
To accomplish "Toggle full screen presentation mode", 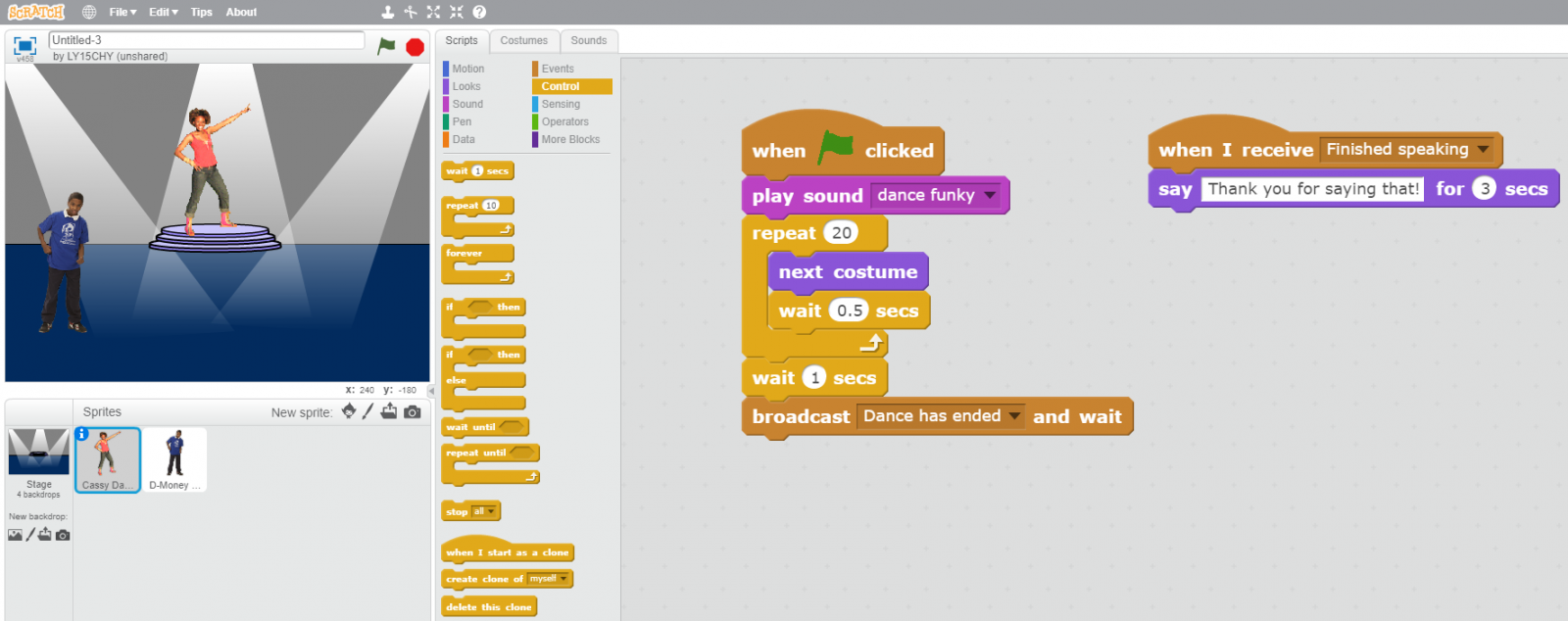I will [24, 45].
